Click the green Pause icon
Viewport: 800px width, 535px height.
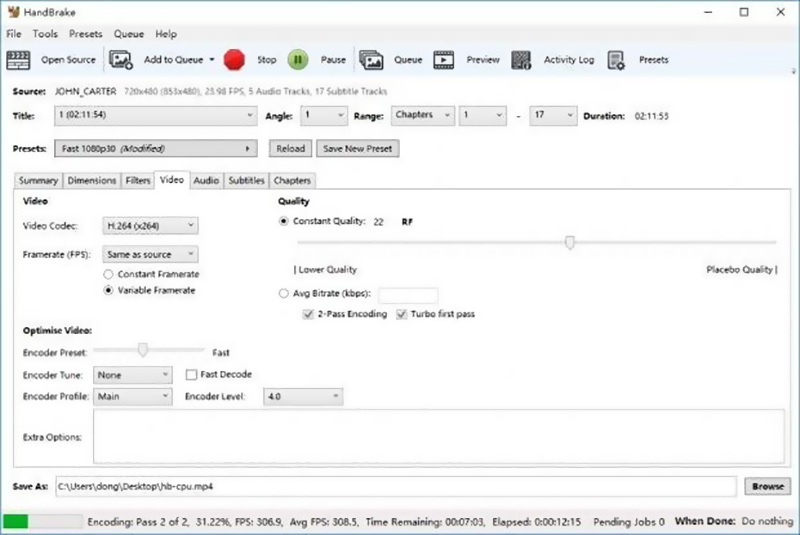pos(298,60)
